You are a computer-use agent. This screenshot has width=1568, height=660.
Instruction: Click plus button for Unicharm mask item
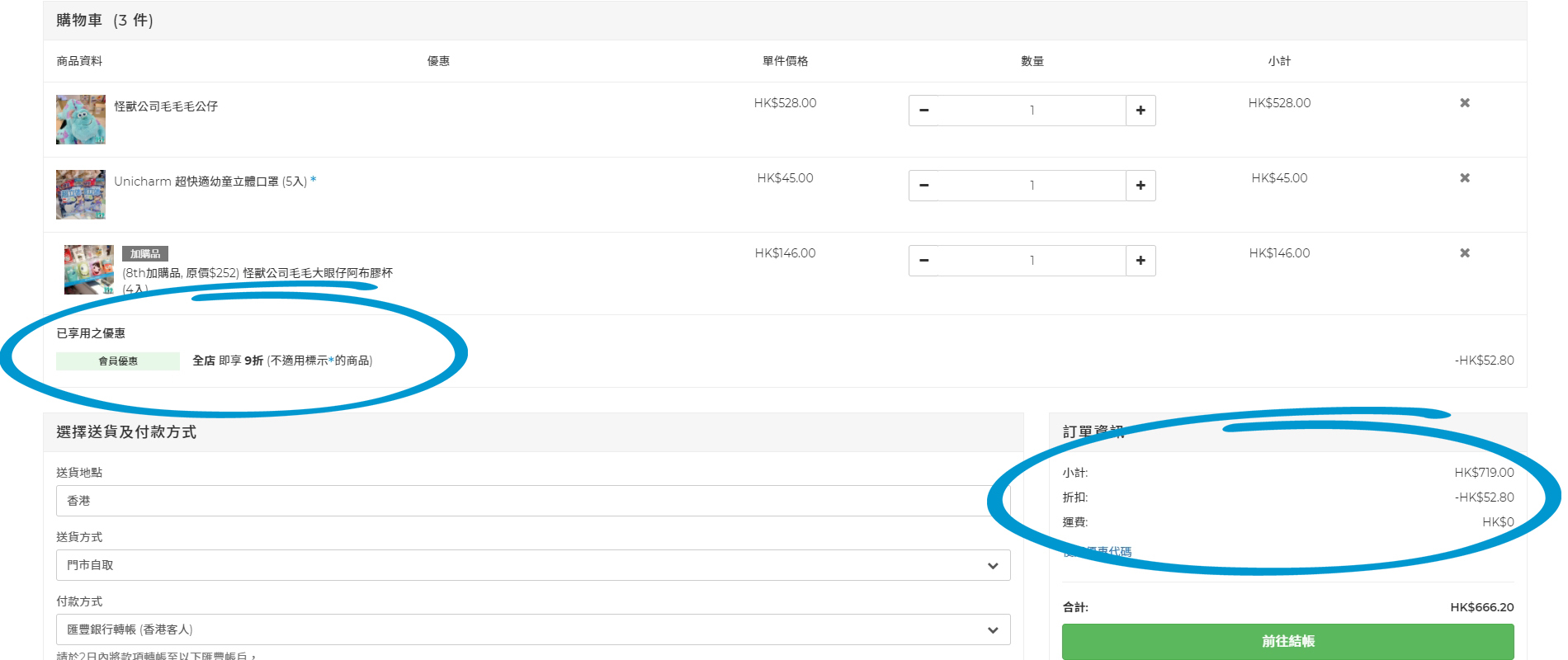pyautogui.click(x=1140, y=186)
